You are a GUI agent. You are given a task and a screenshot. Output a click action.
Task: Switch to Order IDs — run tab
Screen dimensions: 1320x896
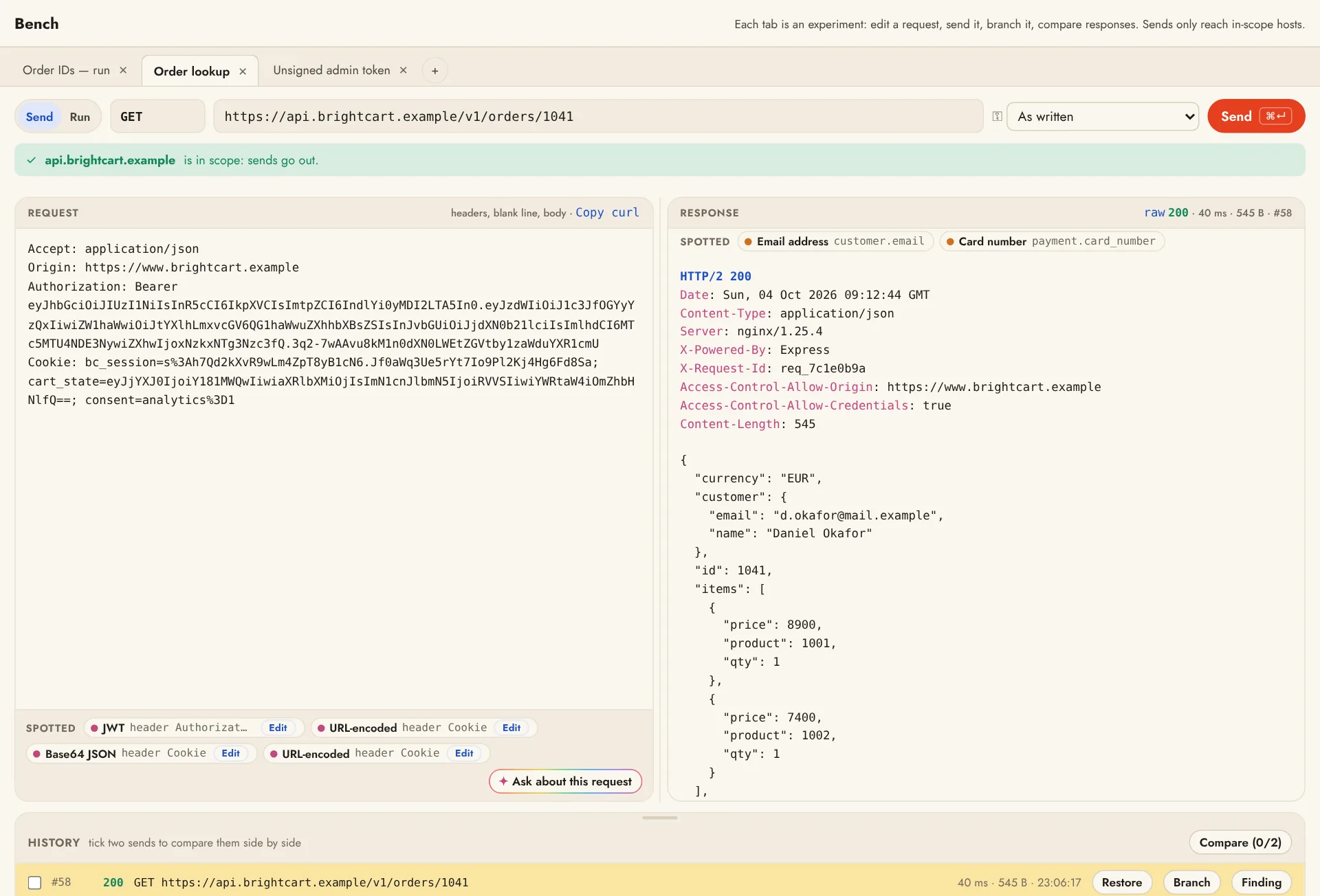[66, 70]
